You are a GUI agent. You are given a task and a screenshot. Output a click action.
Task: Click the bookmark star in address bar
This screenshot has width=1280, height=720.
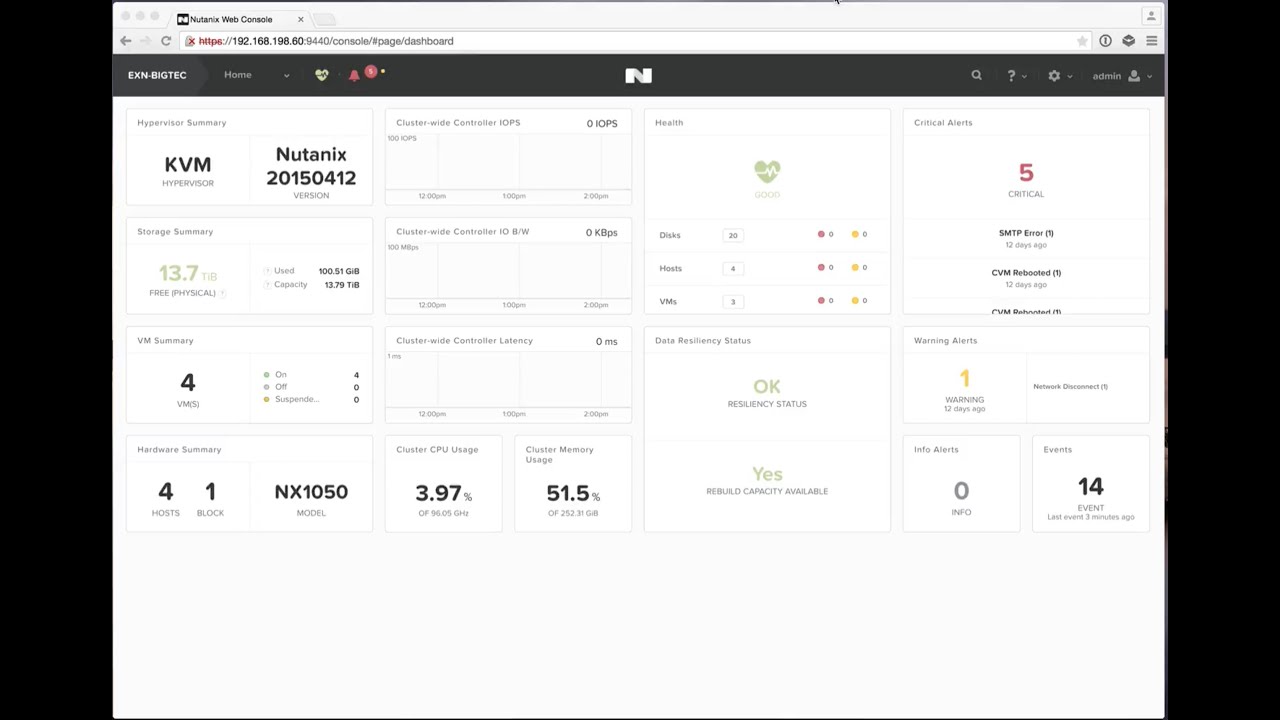1082,41
